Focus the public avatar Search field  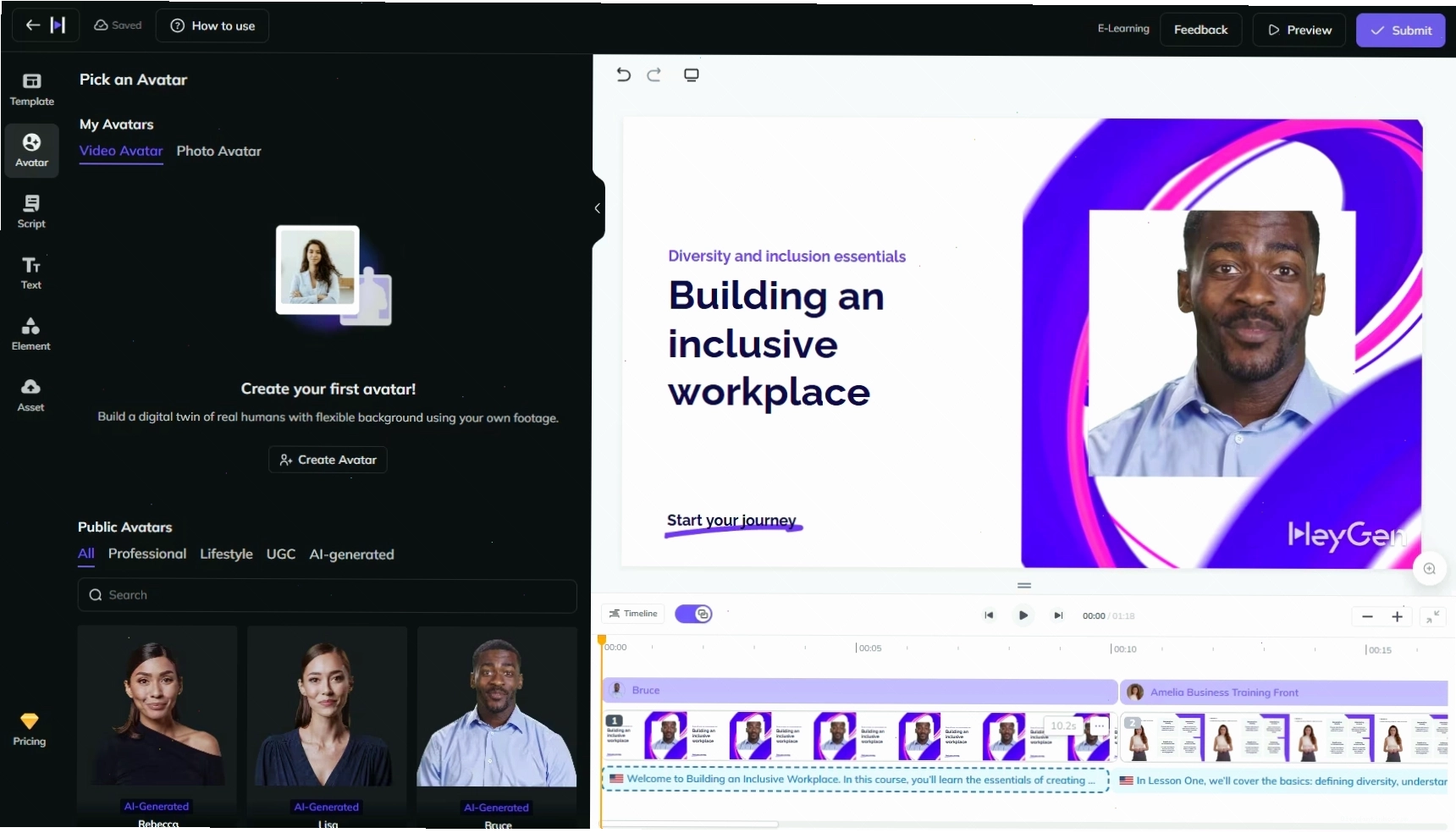pos(327,595)
